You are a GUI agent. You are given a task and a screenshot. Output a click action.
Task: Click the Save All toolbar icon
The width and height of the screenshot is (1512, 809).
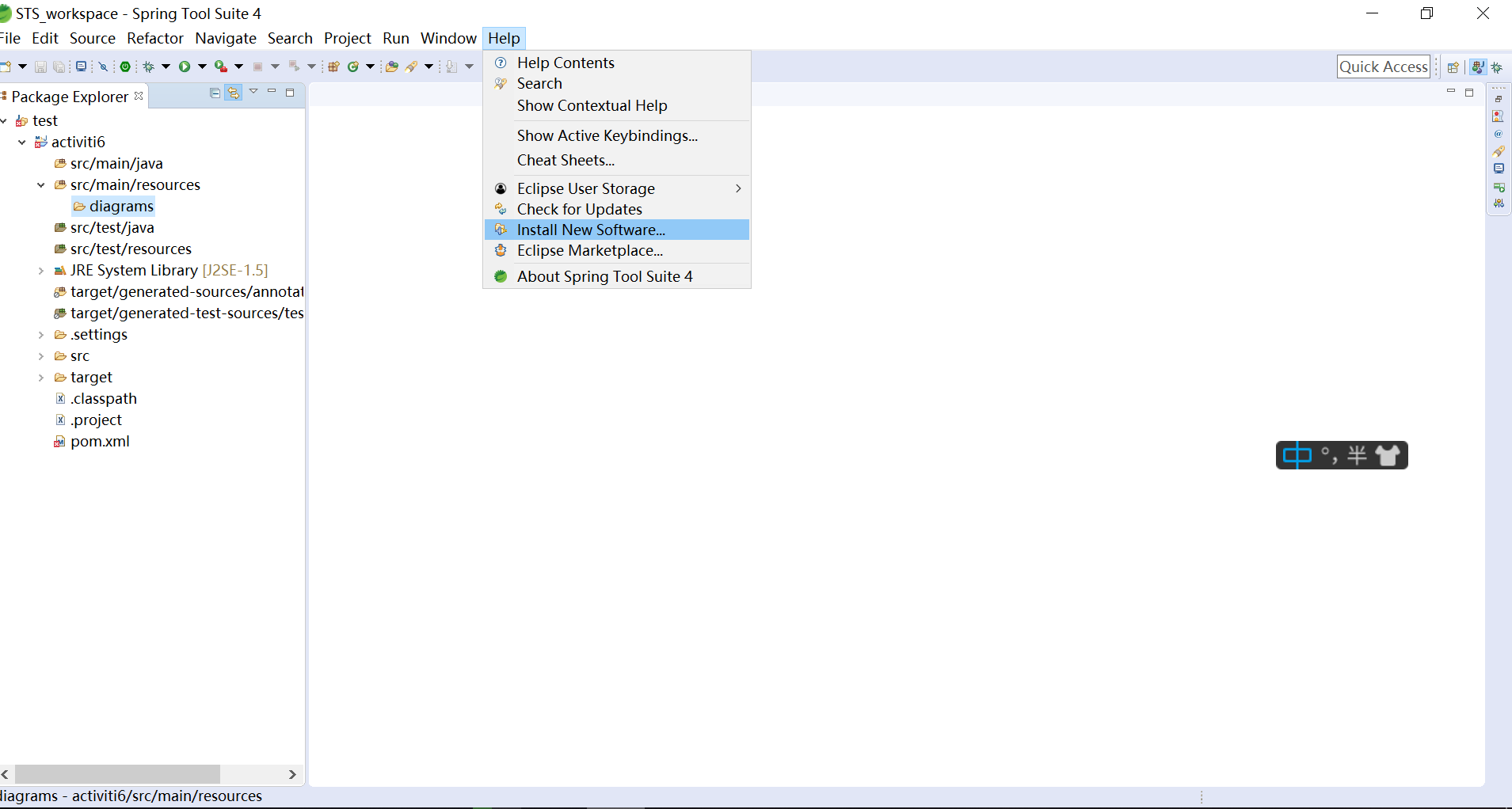pos(59,67)
